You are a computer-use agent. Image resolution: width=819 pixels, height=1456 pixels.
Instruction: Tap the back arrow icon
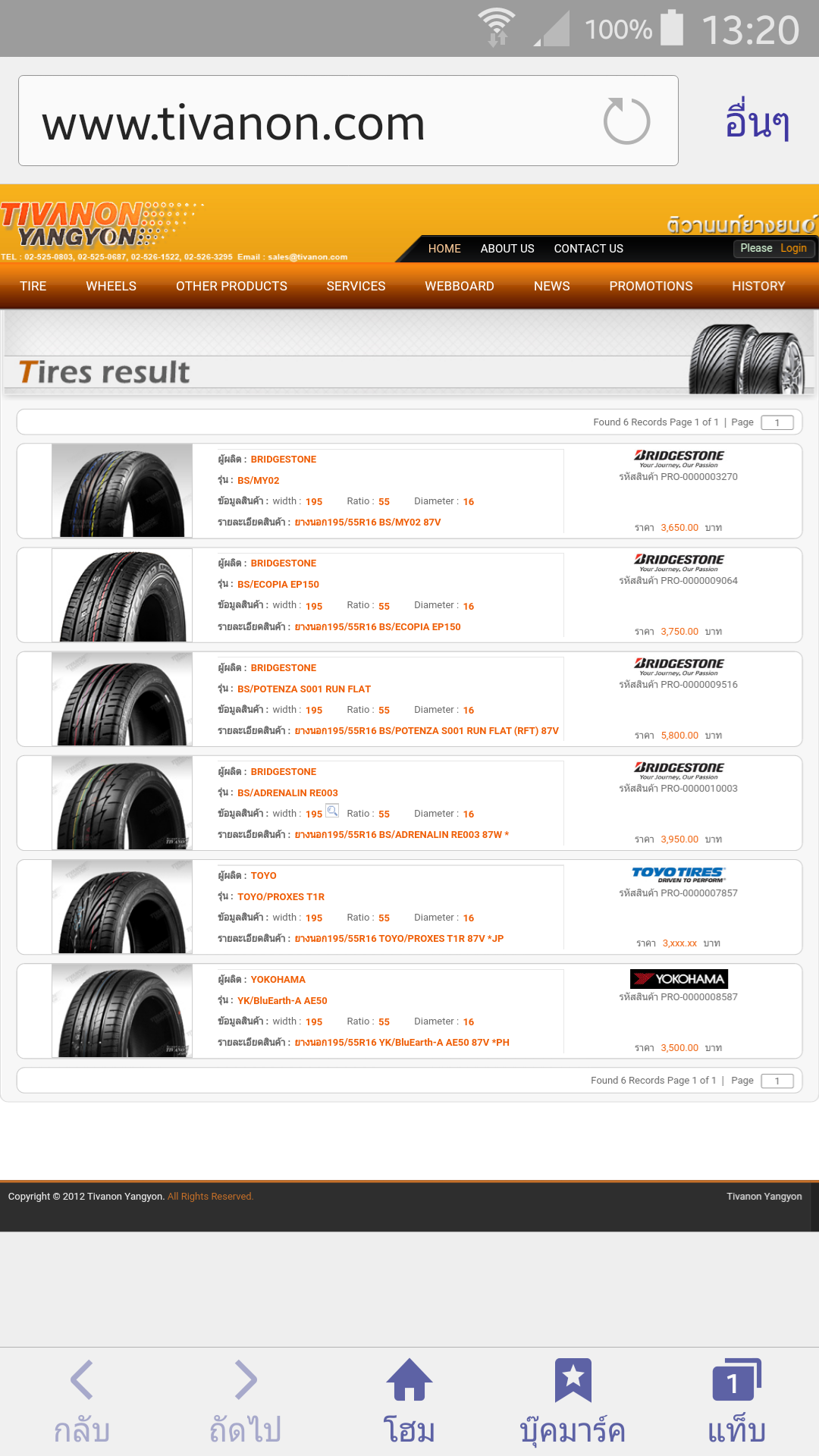(82, 1379)
